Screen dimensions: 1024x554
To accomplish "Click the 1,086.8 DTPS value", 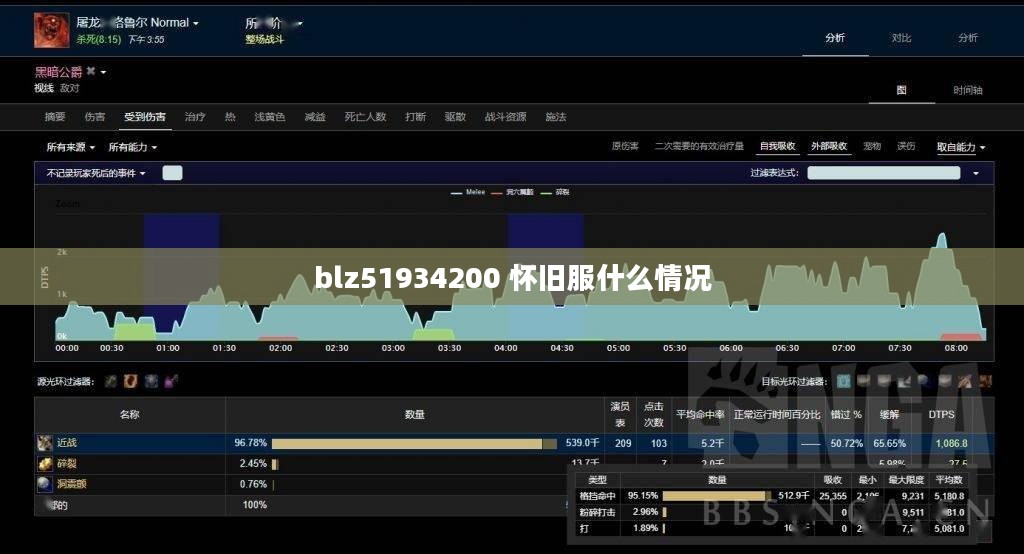I will 952,443.
